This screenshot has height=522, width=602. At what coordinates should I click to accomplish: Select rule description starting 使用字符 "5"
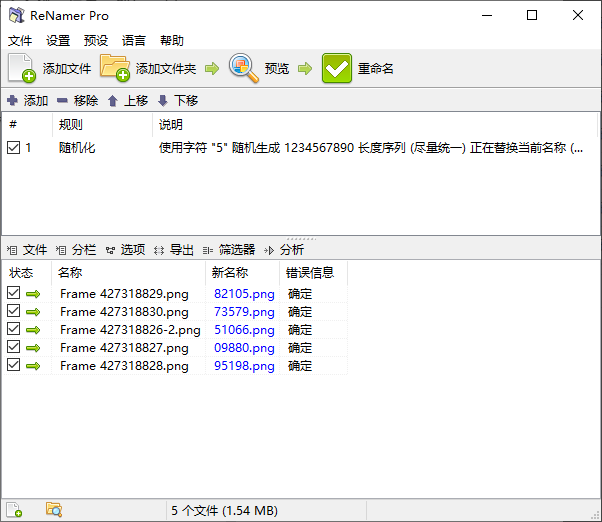[x=371, y=148]
